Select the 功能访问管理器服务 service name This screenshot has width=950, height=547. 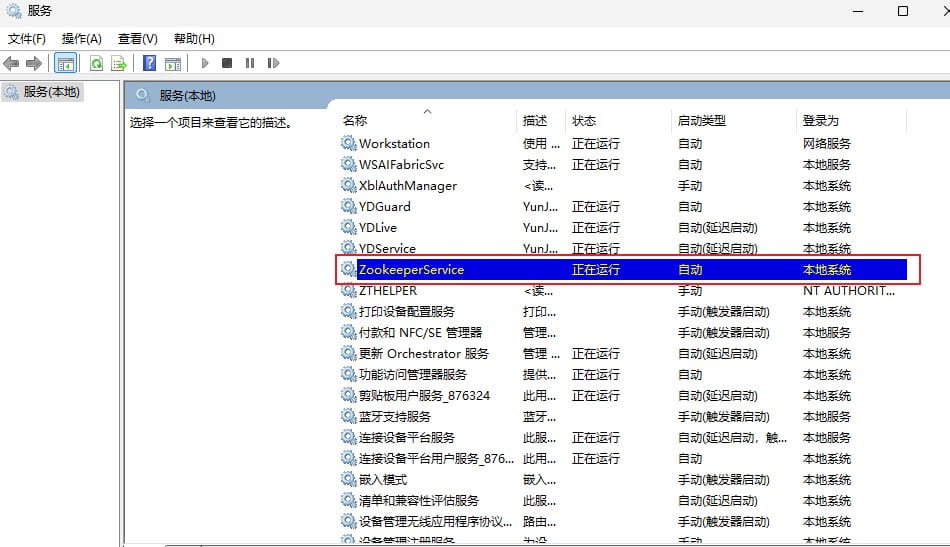coord(413,374)
